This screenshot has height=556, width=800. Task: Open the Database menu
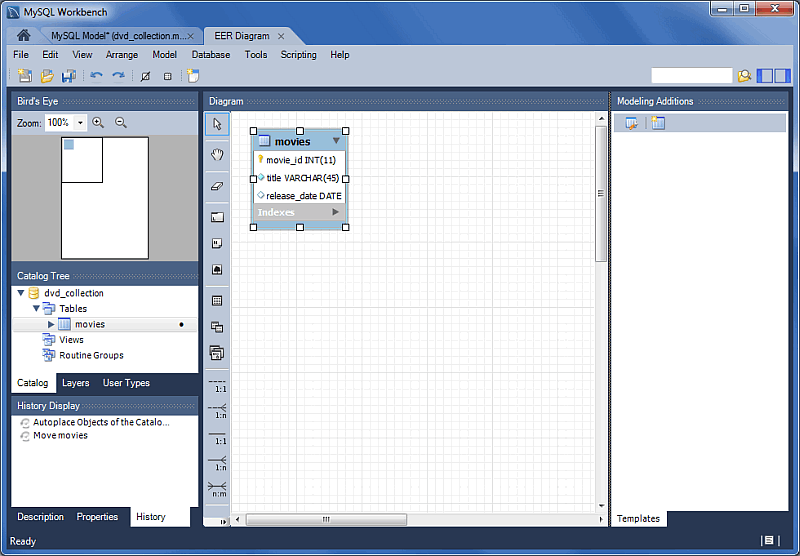(210, 55)
